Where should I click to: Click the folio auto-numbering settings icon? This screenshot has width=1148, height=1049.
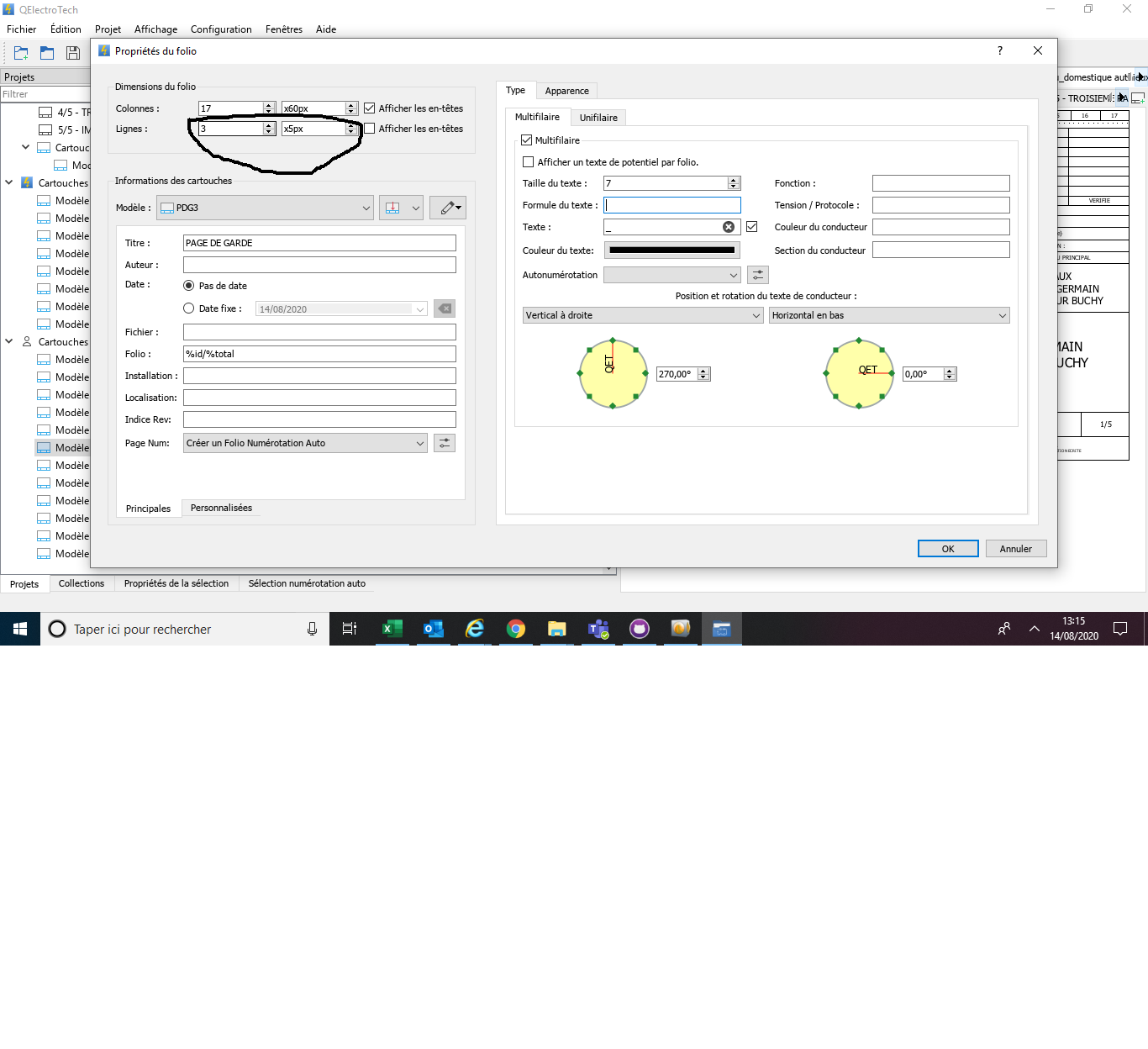[x=445, y=443]
